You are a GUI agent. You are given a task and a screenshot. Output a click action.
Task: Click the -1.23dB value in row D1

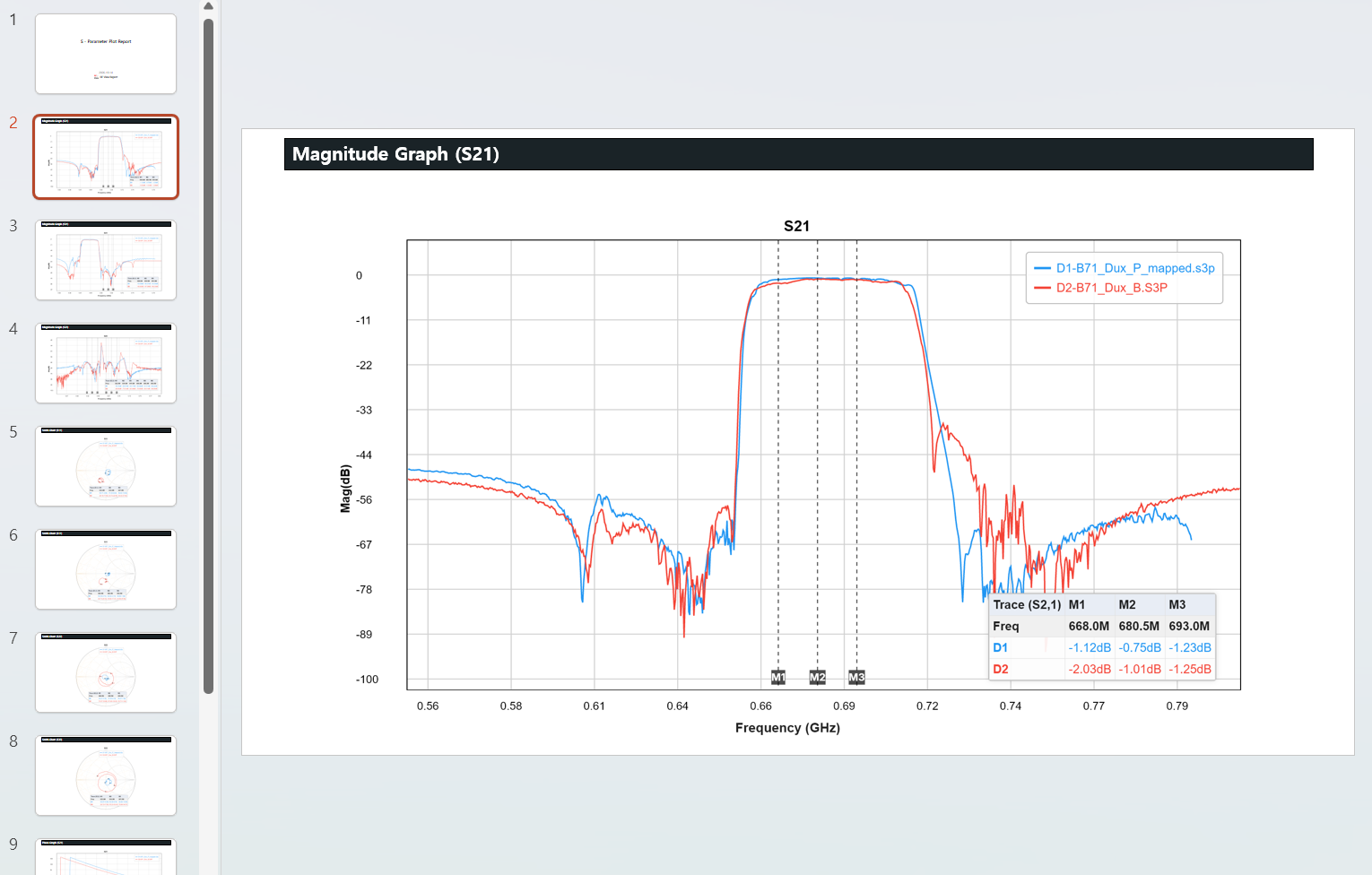click(1190, 648)
